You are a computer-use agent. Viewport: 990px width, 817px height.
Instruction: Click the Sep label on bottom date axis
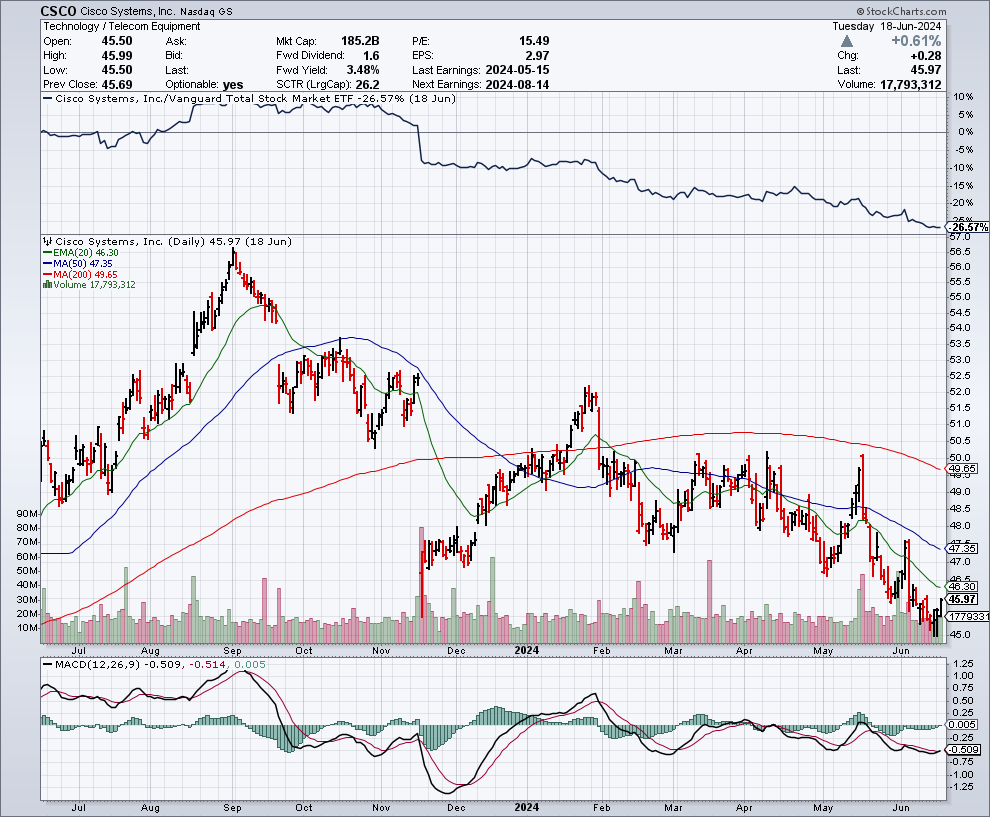pos(232,807)
